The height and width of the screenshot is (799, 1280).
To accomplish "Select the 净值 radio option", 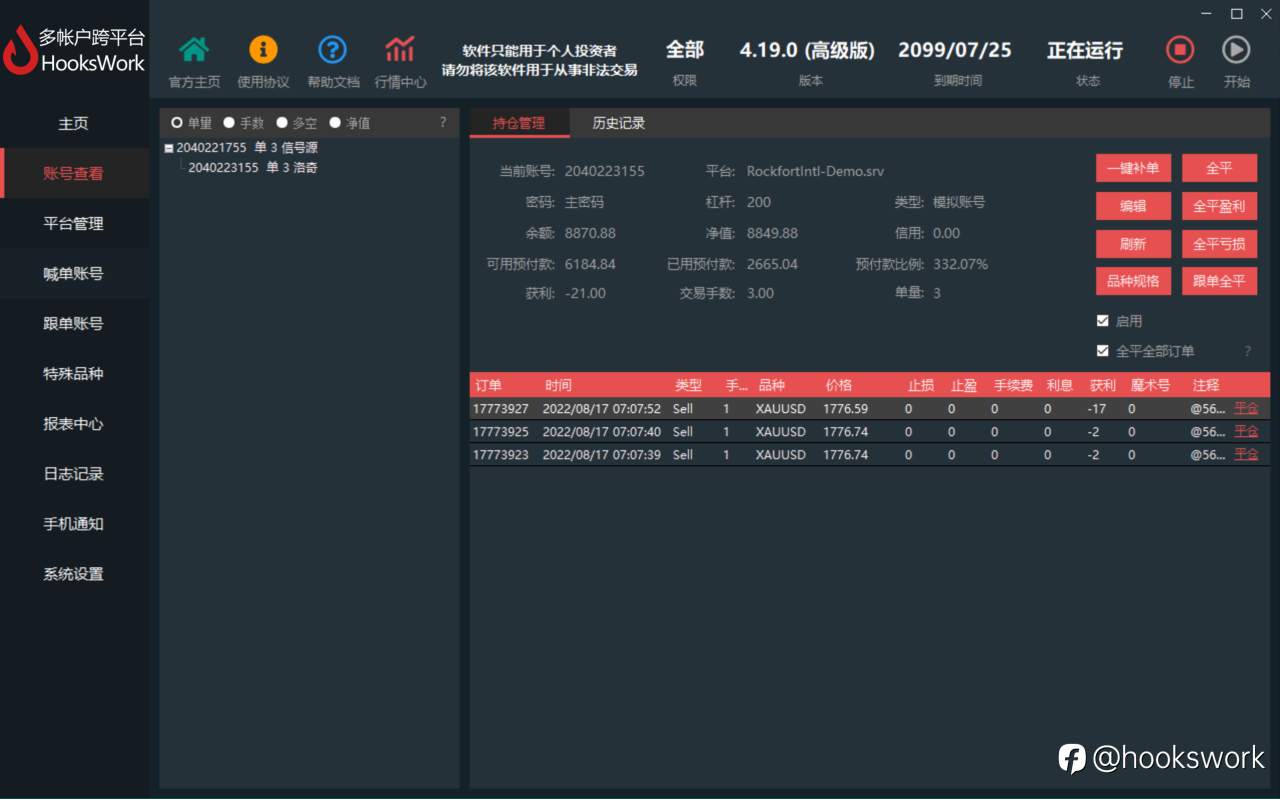I will (x=335, y=123).
